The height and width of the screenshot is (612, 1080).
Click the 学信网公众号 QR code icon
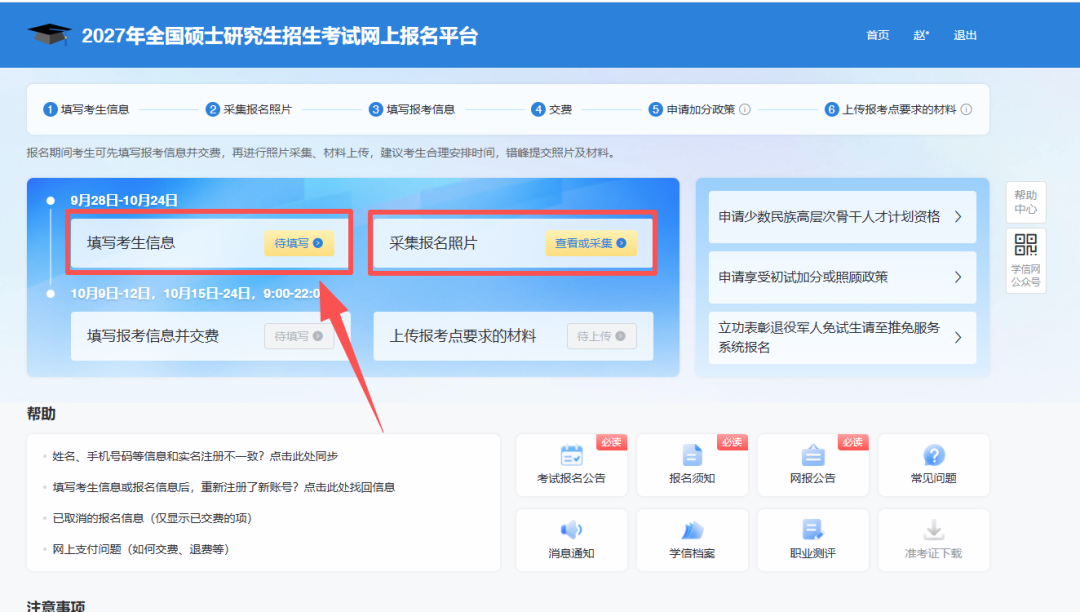click(1026, 244)
